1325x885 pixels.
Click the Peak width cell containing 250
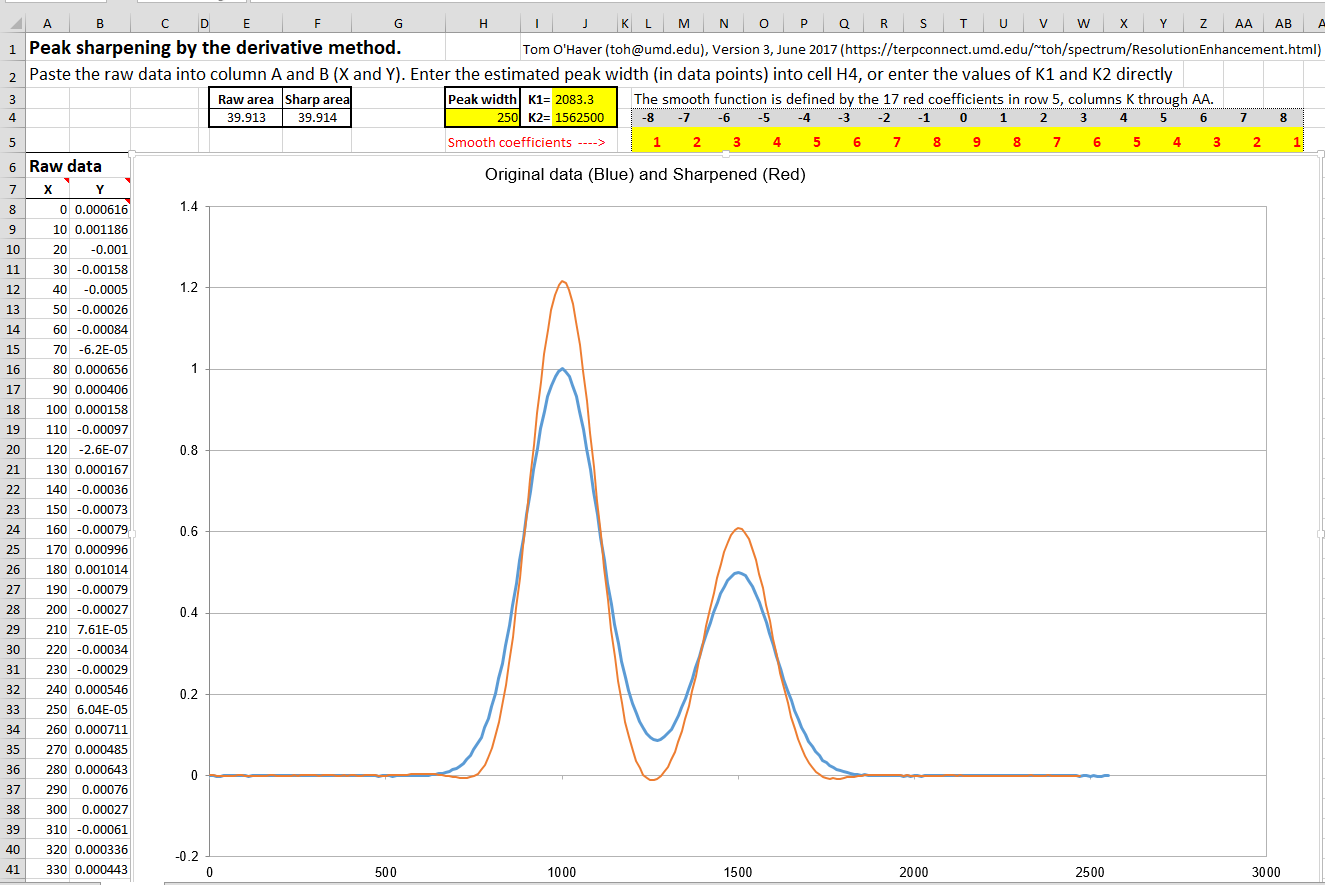click(483, 118)
